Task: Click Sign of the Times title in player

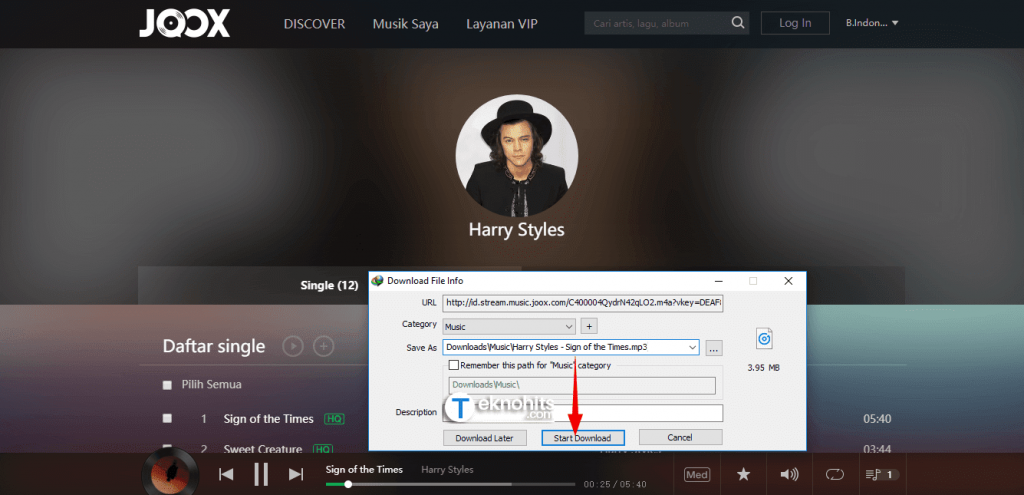Action: click(364, 470)
